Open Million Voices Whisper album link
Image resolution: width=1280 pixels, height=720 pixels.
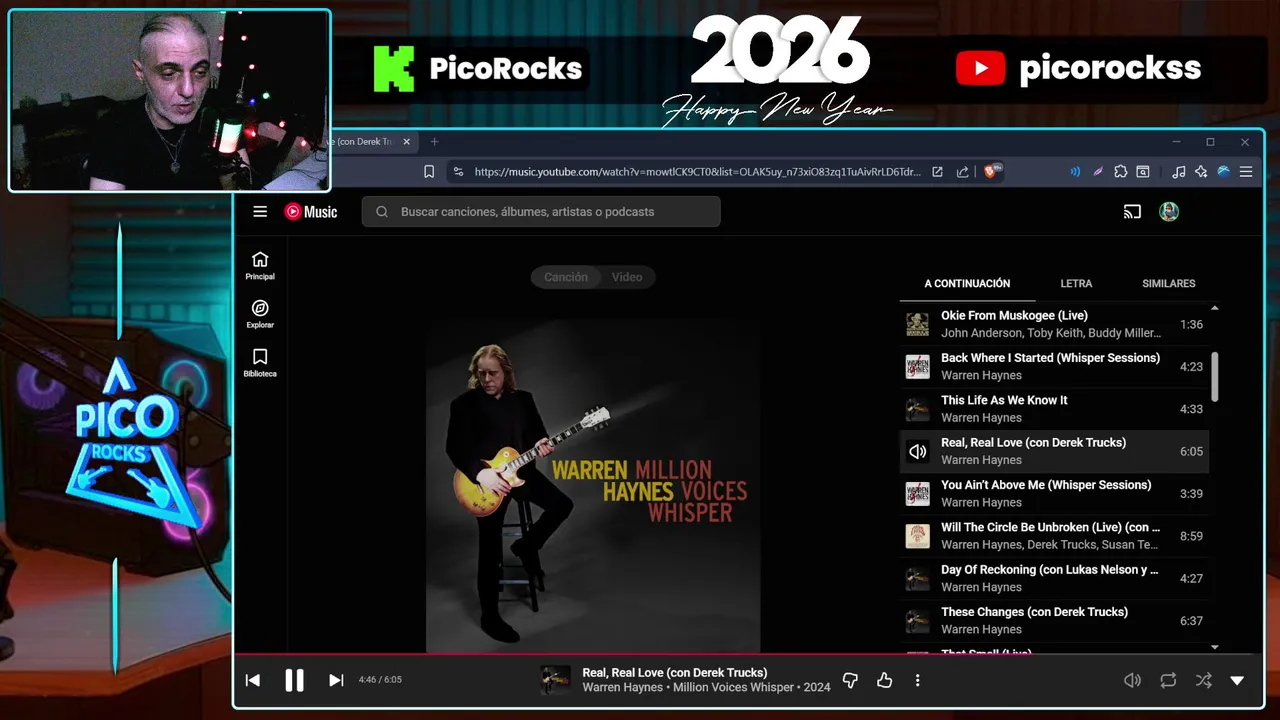click(733, 688)
